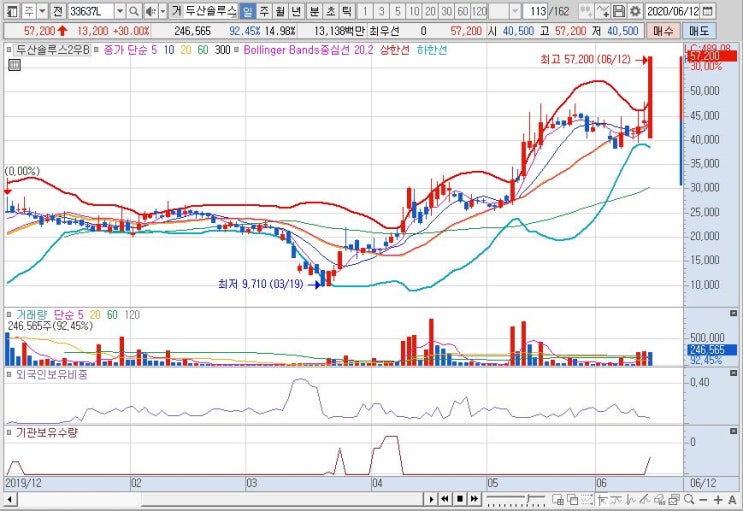Fast-forward the chart replay
Screen dimensions: 743x511
click(x=474, y=499)
